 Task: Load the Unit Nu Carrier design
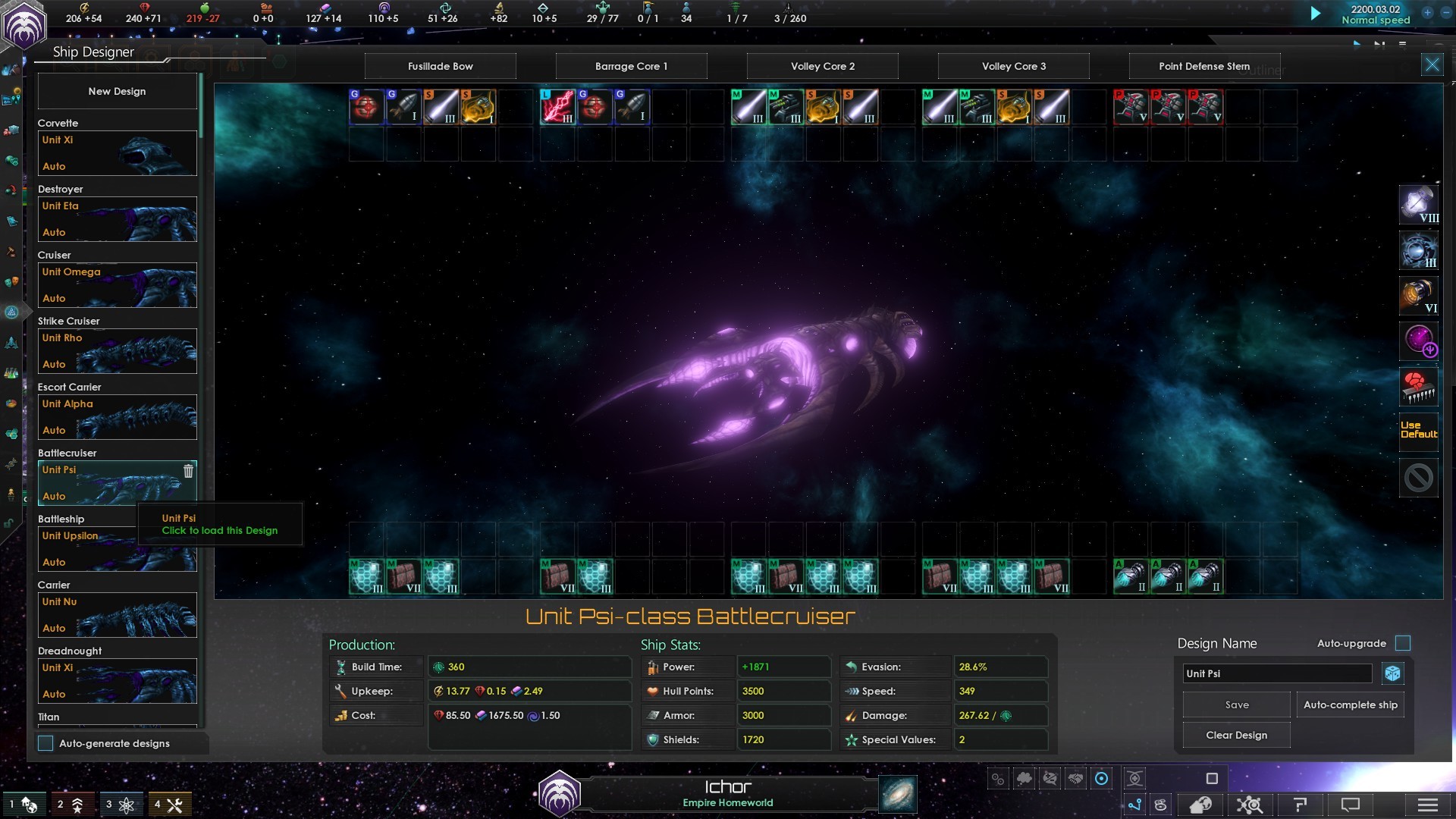pos(118,615)
